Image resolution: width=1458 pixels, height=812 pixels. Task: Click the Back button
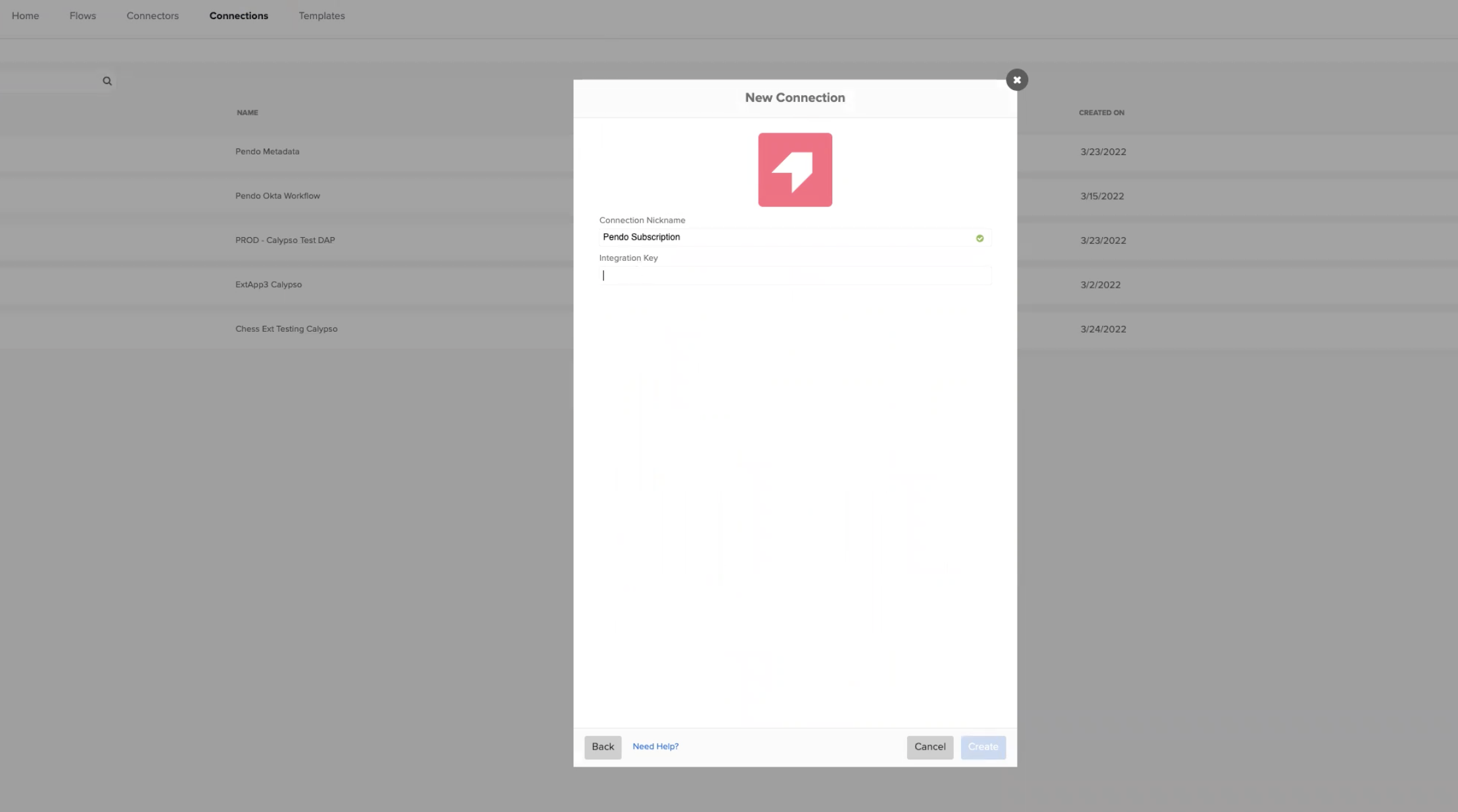(603, 747)
